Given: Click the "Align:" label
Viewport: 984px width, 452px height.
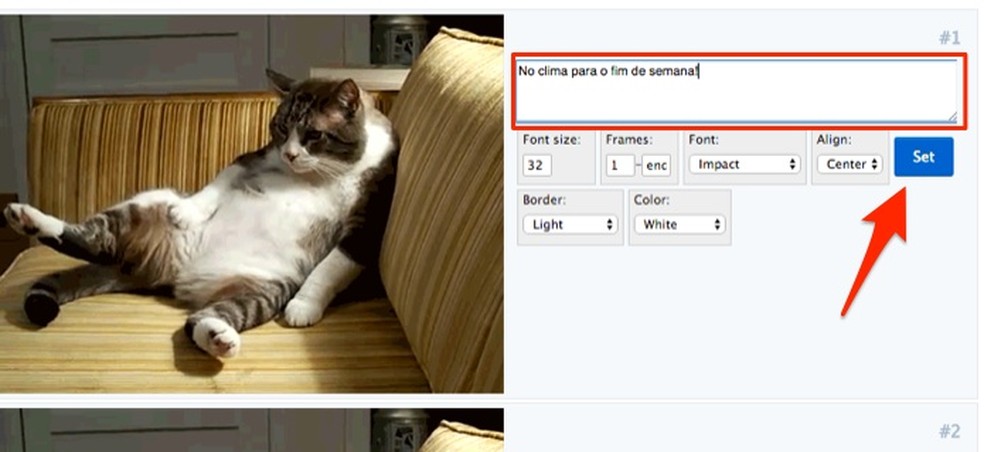Looking at the screenshot, I should [834, 140].
